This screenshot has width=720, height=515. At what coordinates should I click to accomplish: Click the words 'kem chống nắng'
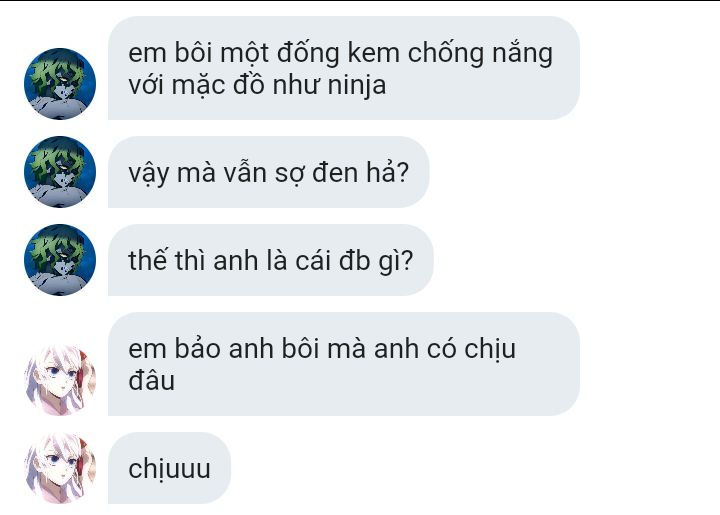[x=450, y=54]
